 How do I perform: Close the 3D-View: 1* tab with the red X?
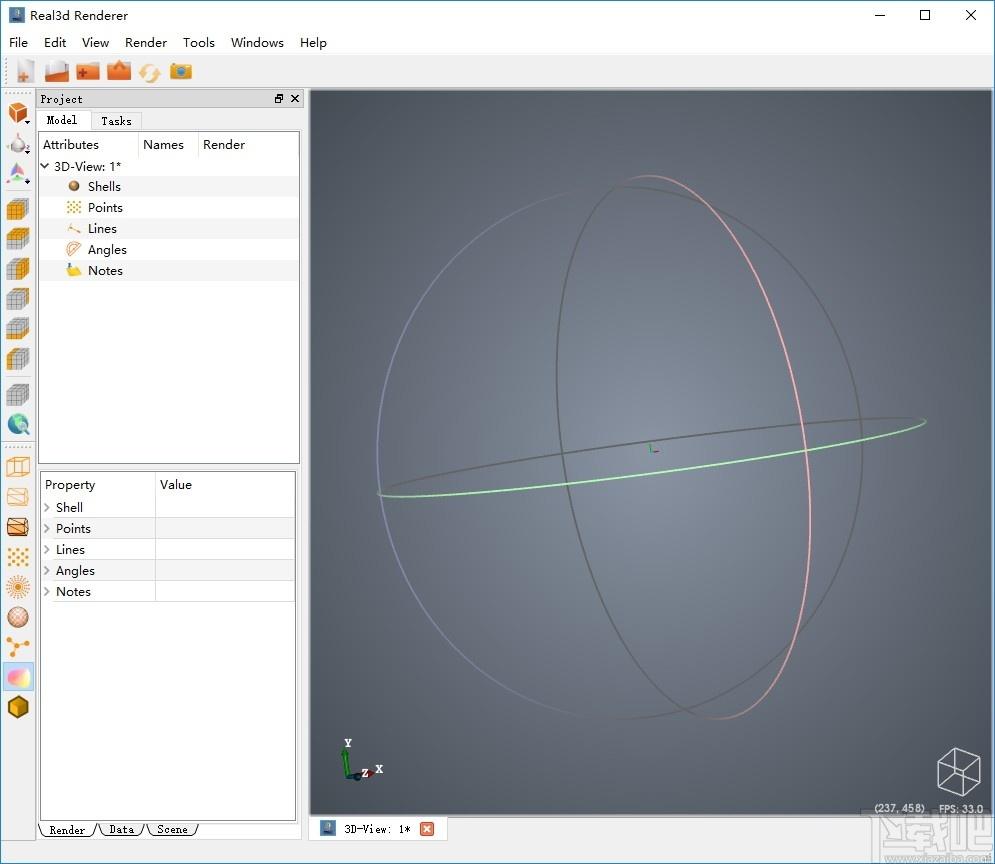click(427, 829)
